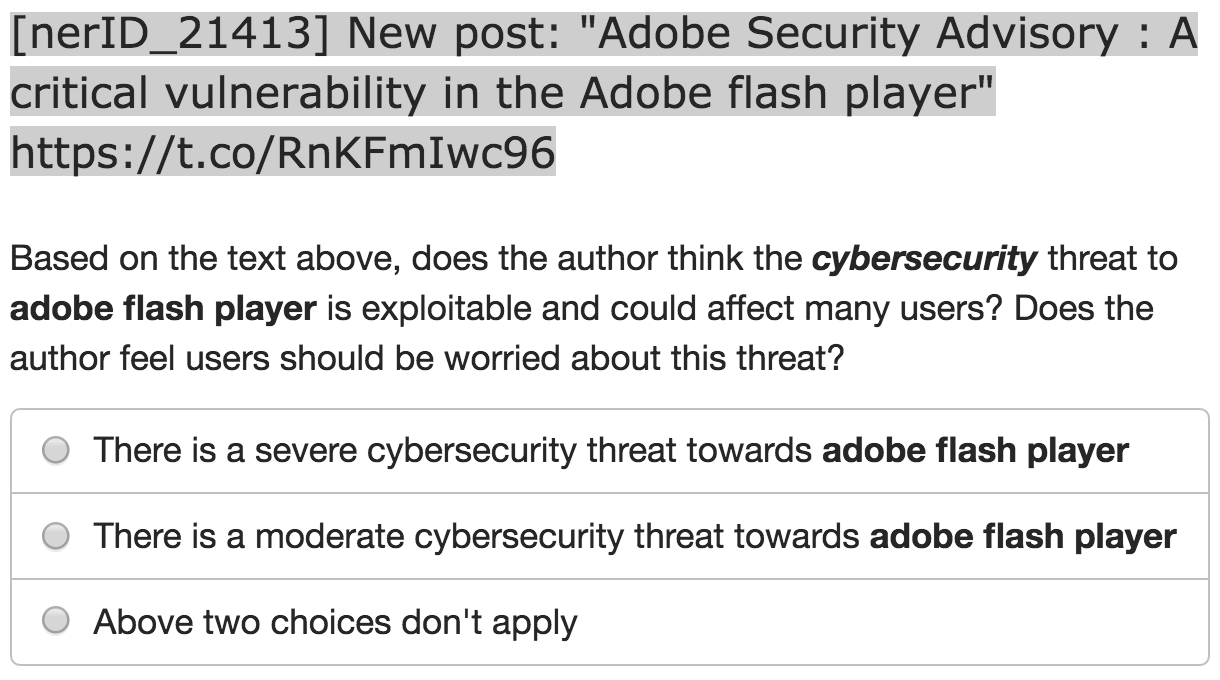
Task: Choose the "Above two choices don't apply" radio button
Action: (56, 622)
